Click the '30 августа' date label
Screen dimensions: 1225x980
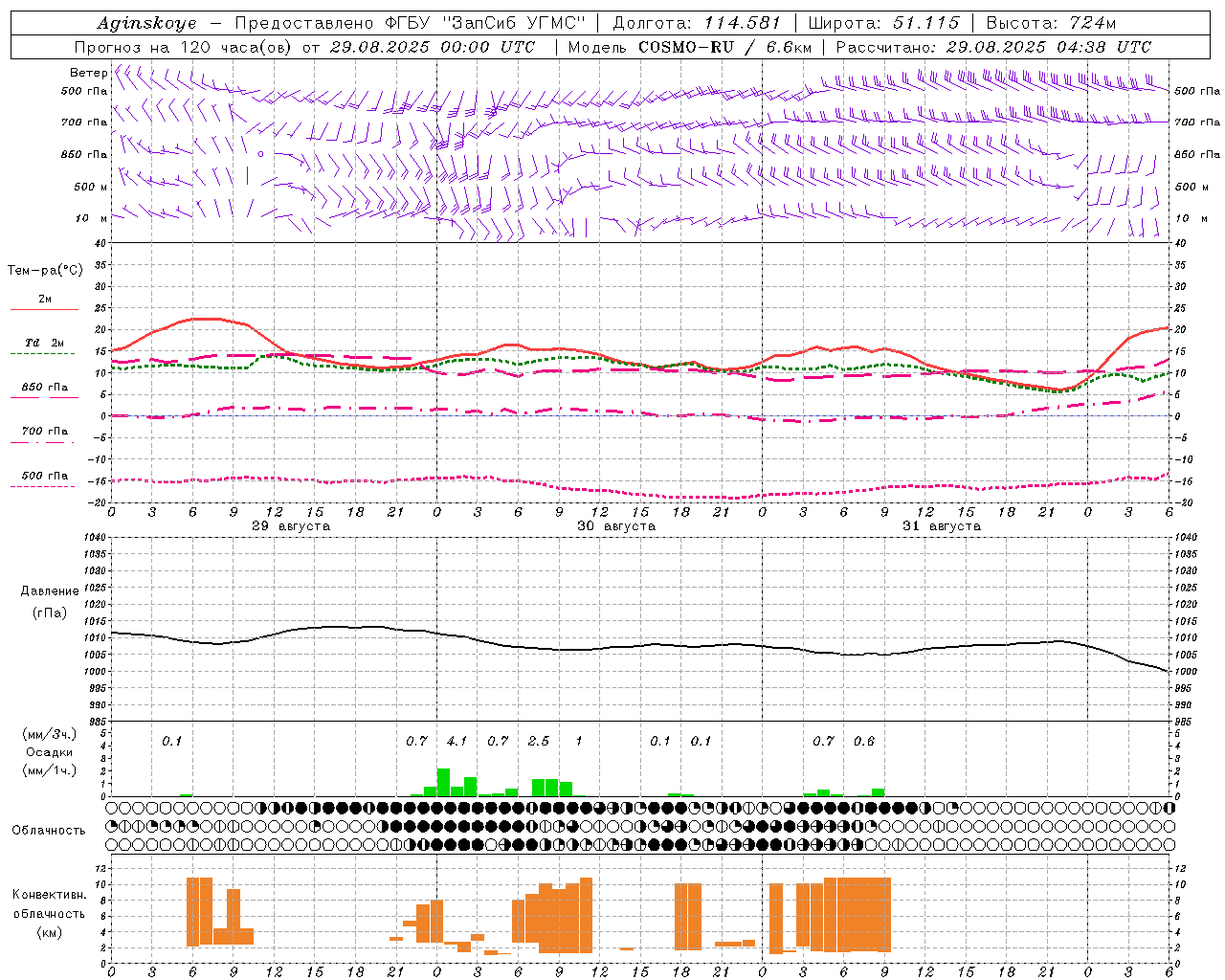(616, 526)
